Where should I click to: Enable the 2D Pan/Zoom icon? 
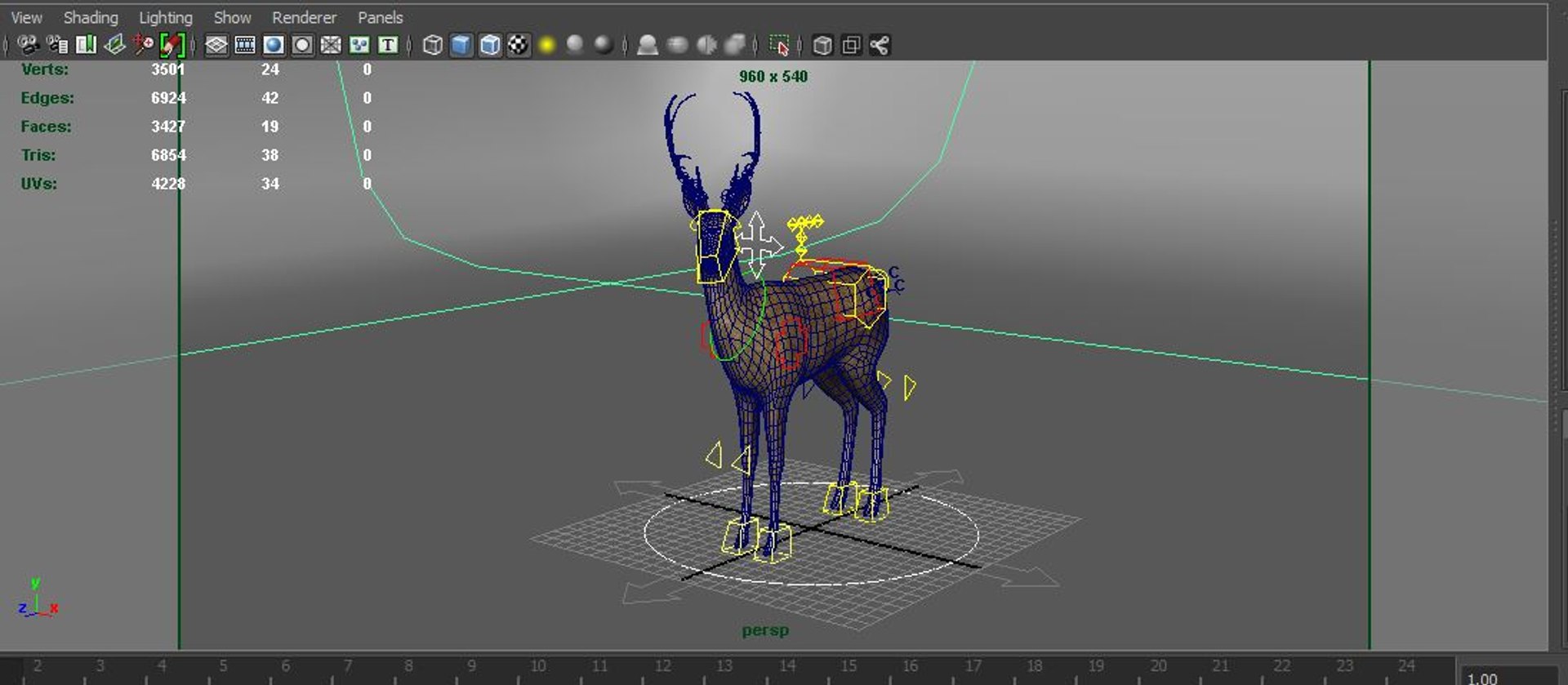(x=144, y=45)
